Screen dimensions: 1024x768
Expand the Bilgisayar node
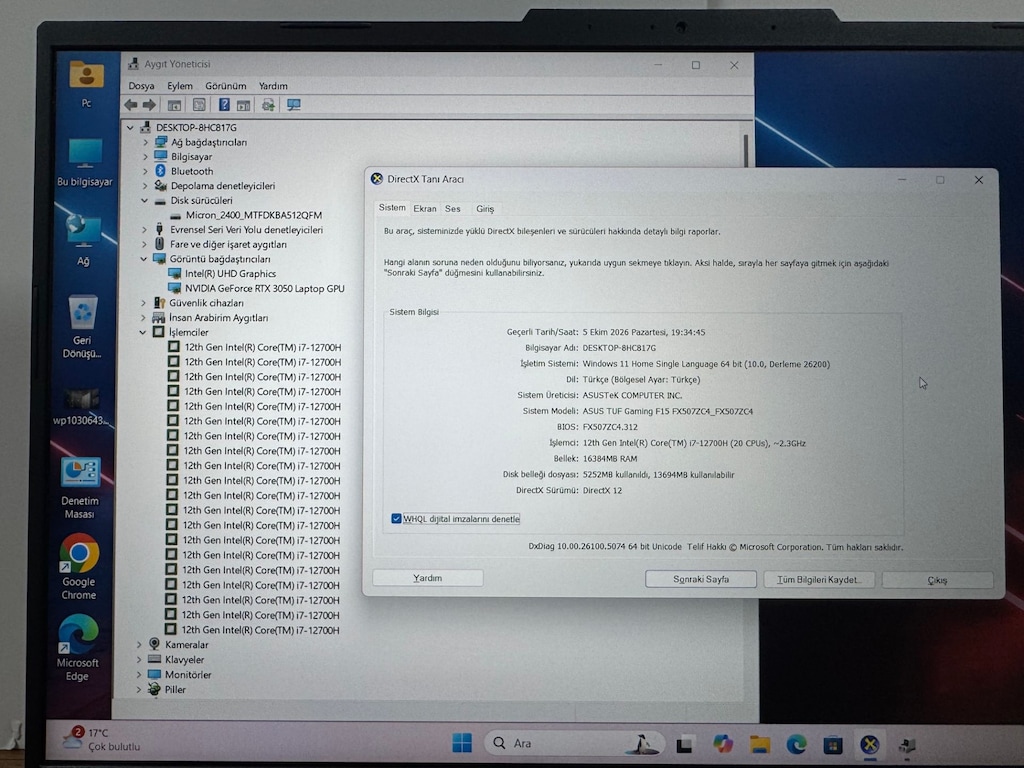[146, 157]
